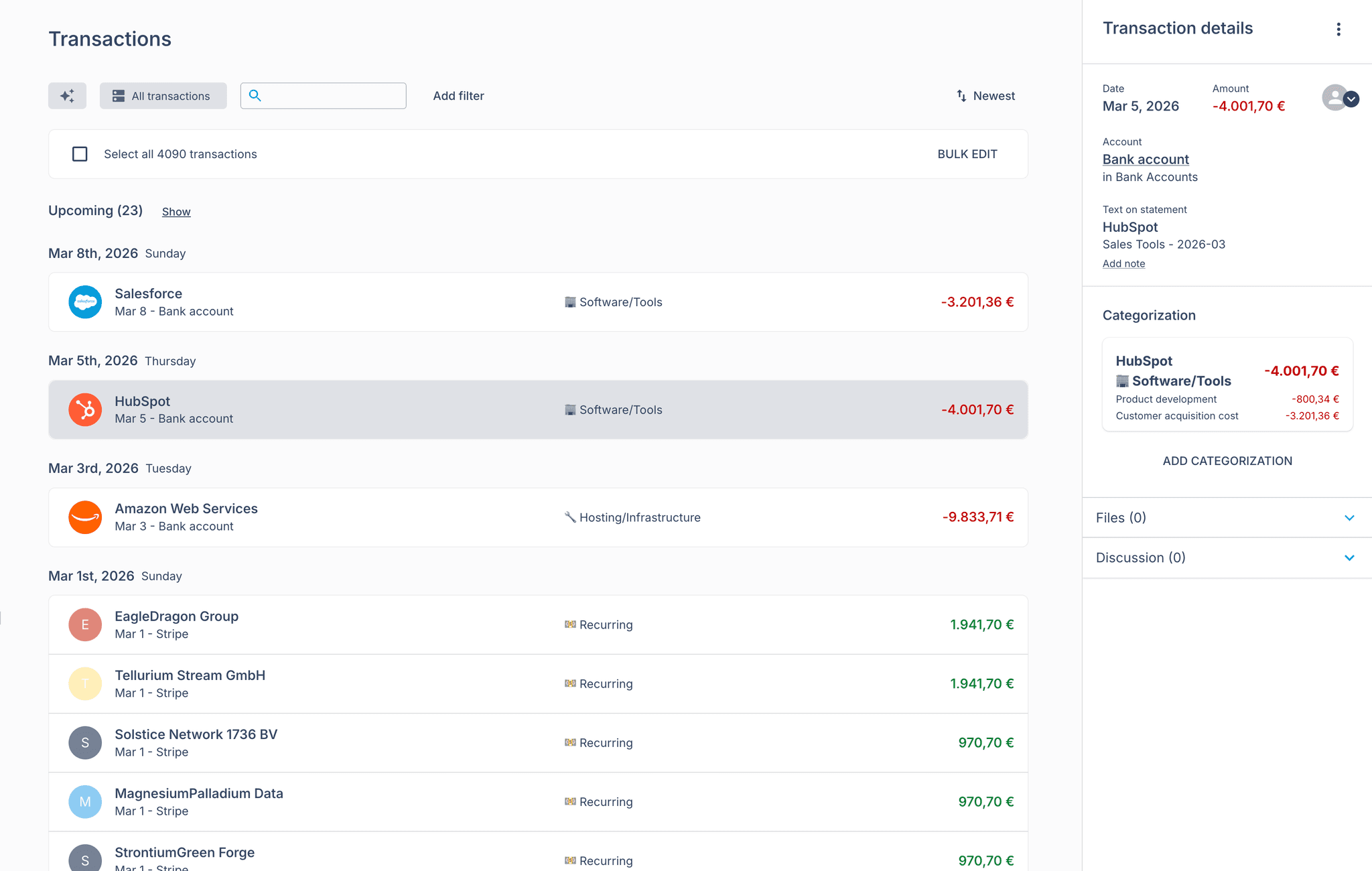The width and height of the screenshot is (1372, 871).
Task: Click the sort arrows icon beside Newest
Action: pos(961,96)
